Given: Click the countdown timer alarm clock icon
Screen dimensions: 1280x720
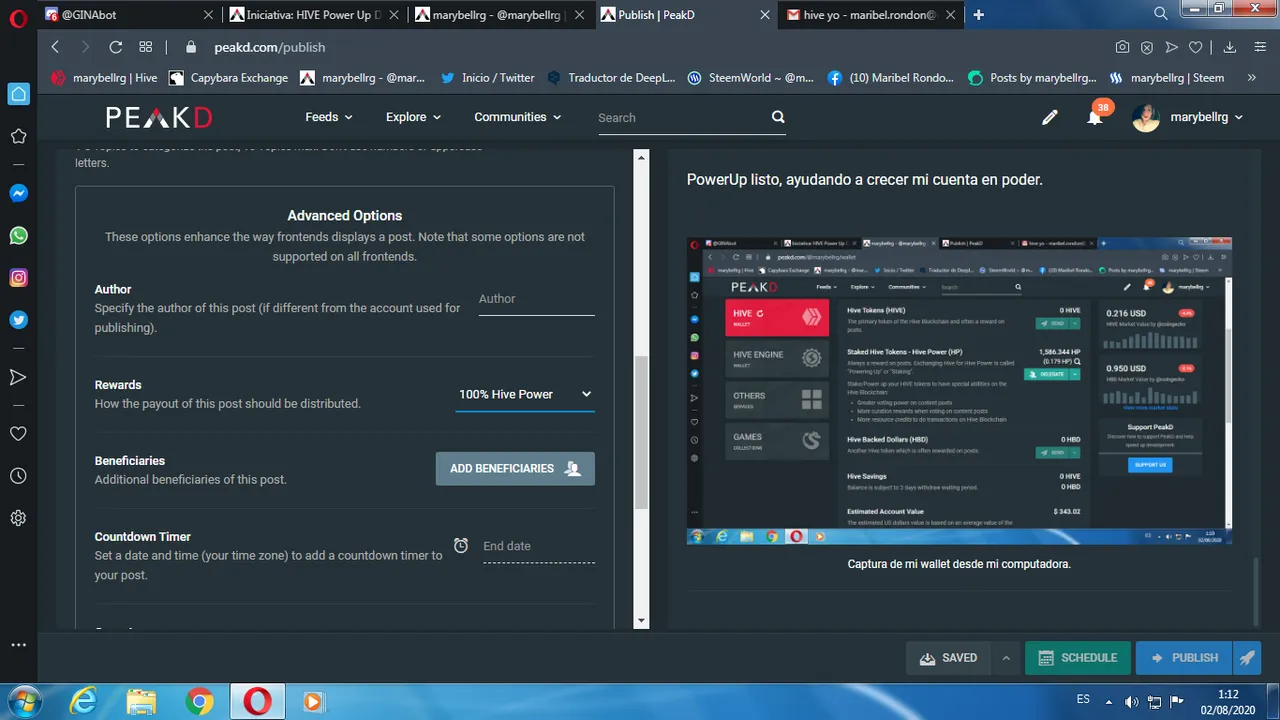Looking at the screenshot, I should (461, 546).
